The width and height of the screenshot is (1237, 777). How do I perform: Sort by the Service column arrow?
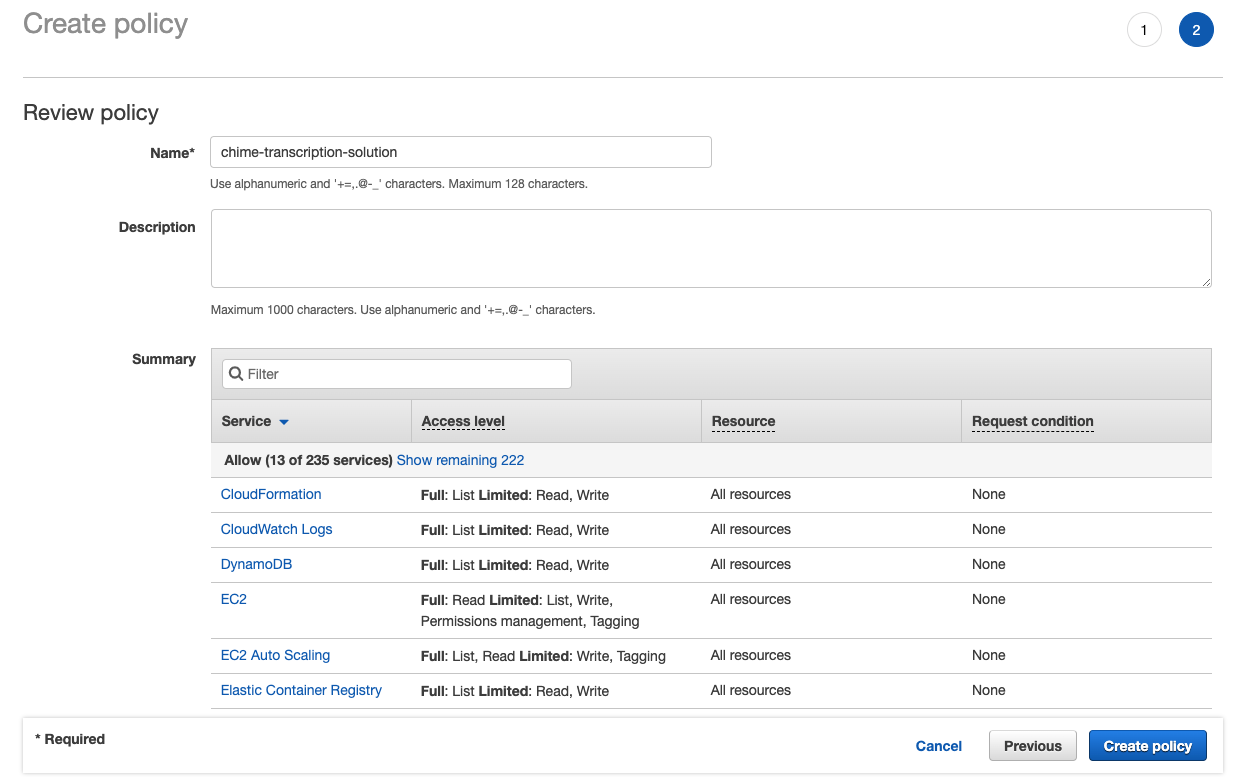tap(284, 422)
